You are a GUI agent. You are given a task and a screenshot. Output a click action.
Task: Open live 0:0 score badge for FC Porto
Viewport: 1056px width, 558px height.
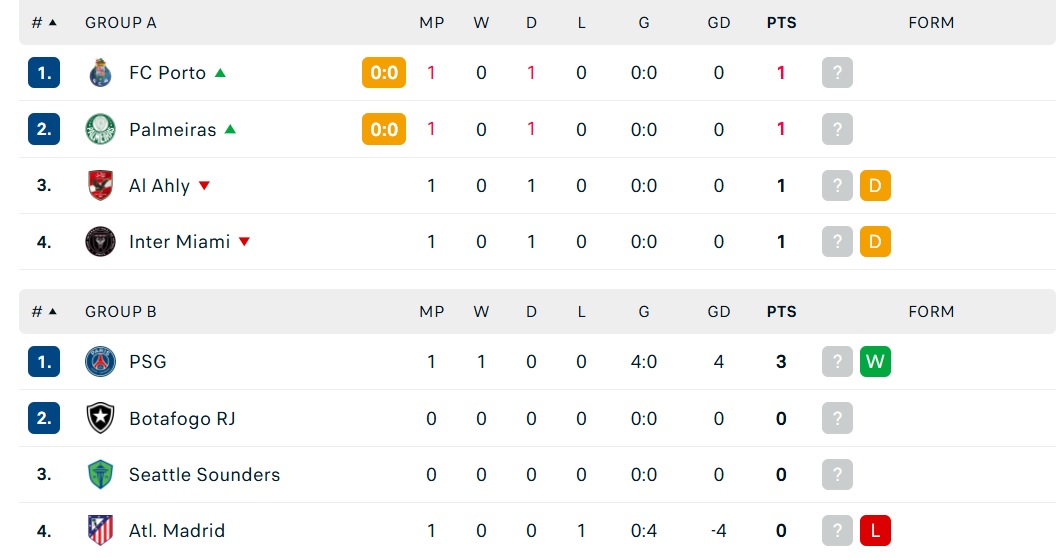point(384,73)
